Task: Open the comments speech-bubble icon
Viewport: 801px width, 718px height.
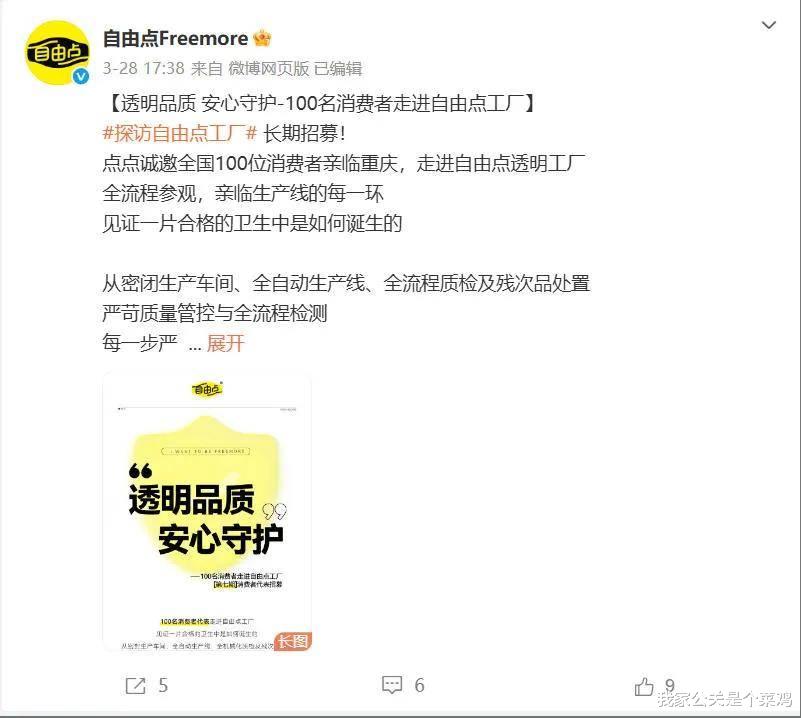Action: (392, 685)
